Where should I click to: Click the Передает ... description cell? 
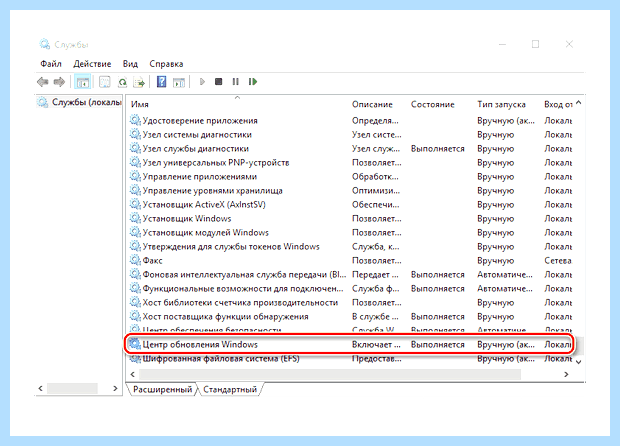[375, 274]
